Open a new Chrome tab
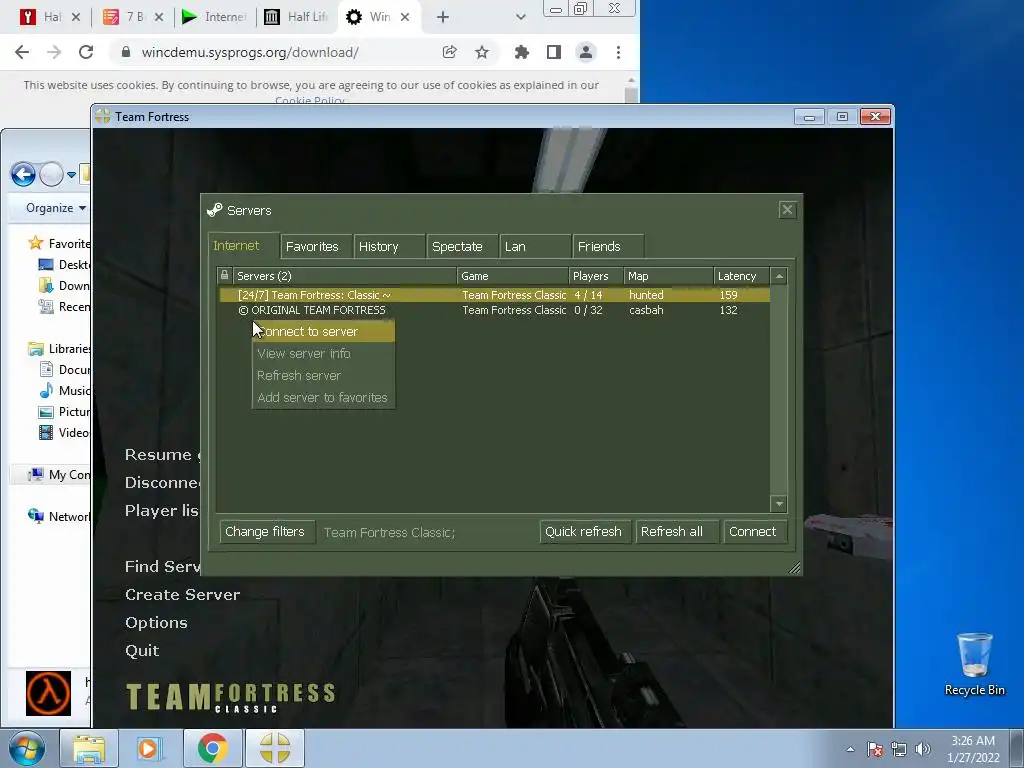This screenshot has width=1024, height=768. [443, 17]
